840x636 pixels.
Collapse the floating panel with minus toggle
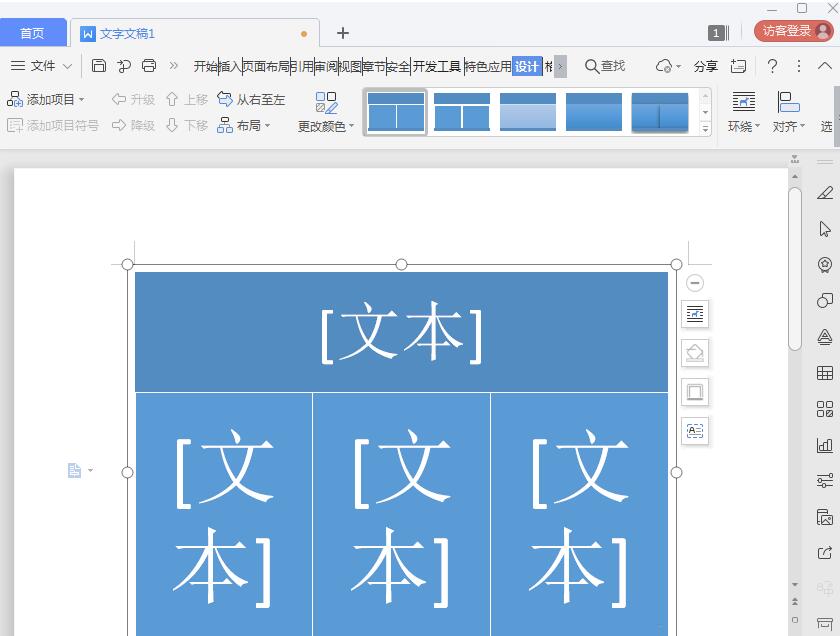pos(695,284)
